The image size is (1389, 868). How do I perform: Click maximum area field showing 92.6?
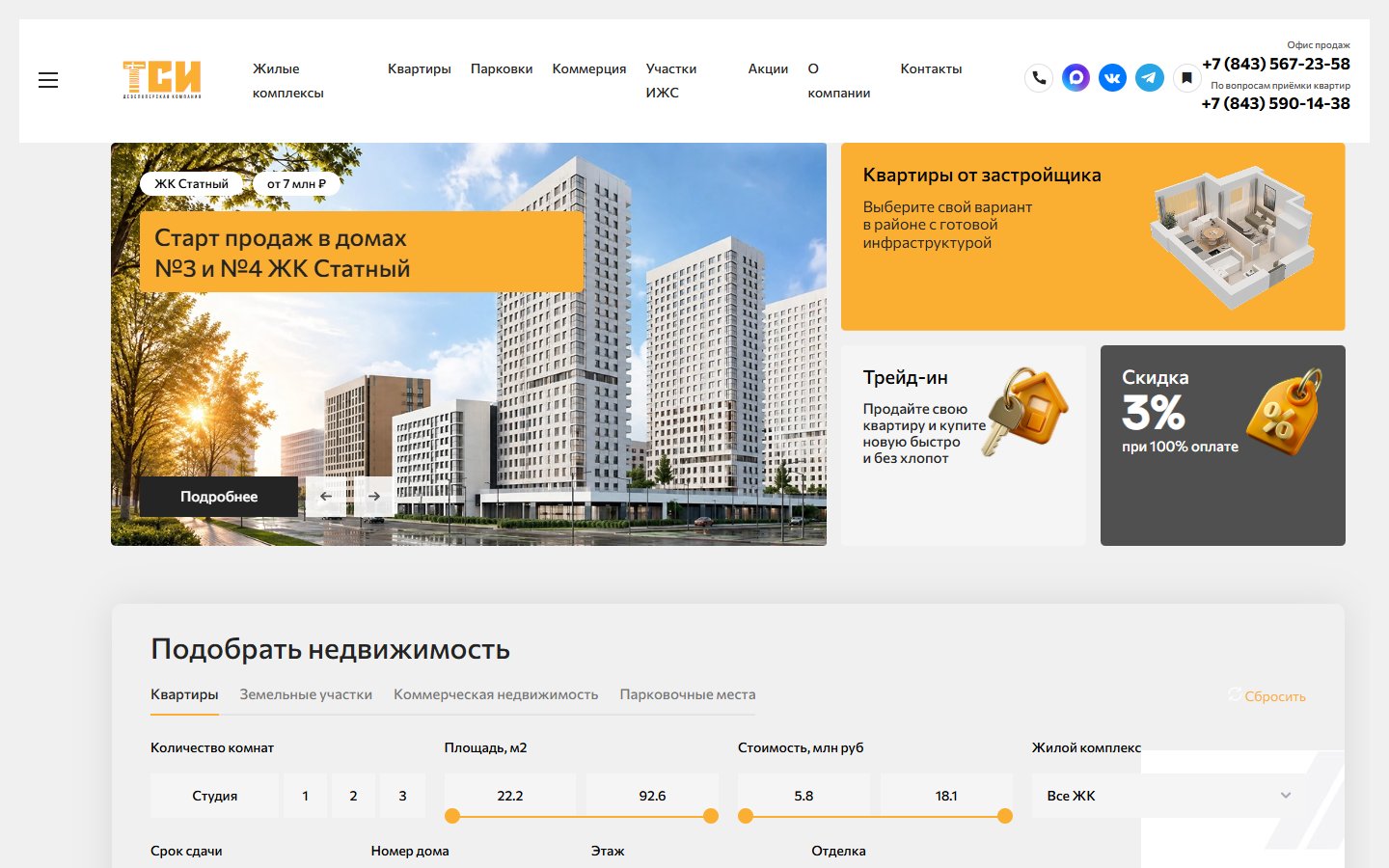click(x=652, y=796)
